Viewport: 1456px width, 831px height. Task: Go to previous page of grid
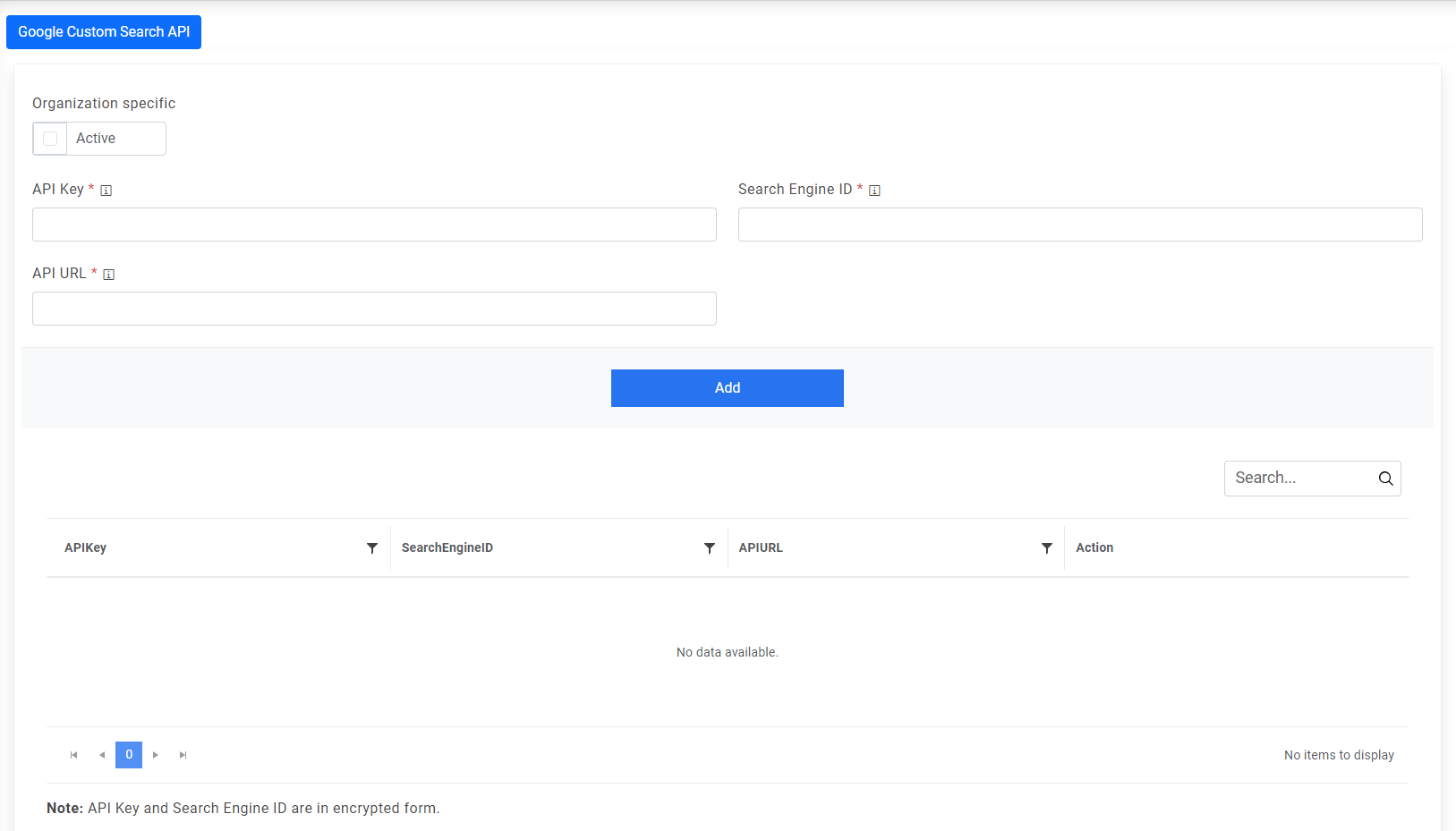tap(102, 755)
